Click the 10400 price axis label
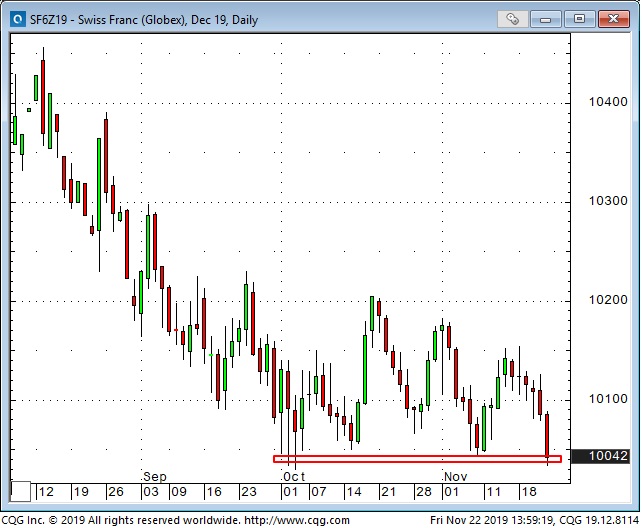The image size is (642, 528). click(608, 102)
